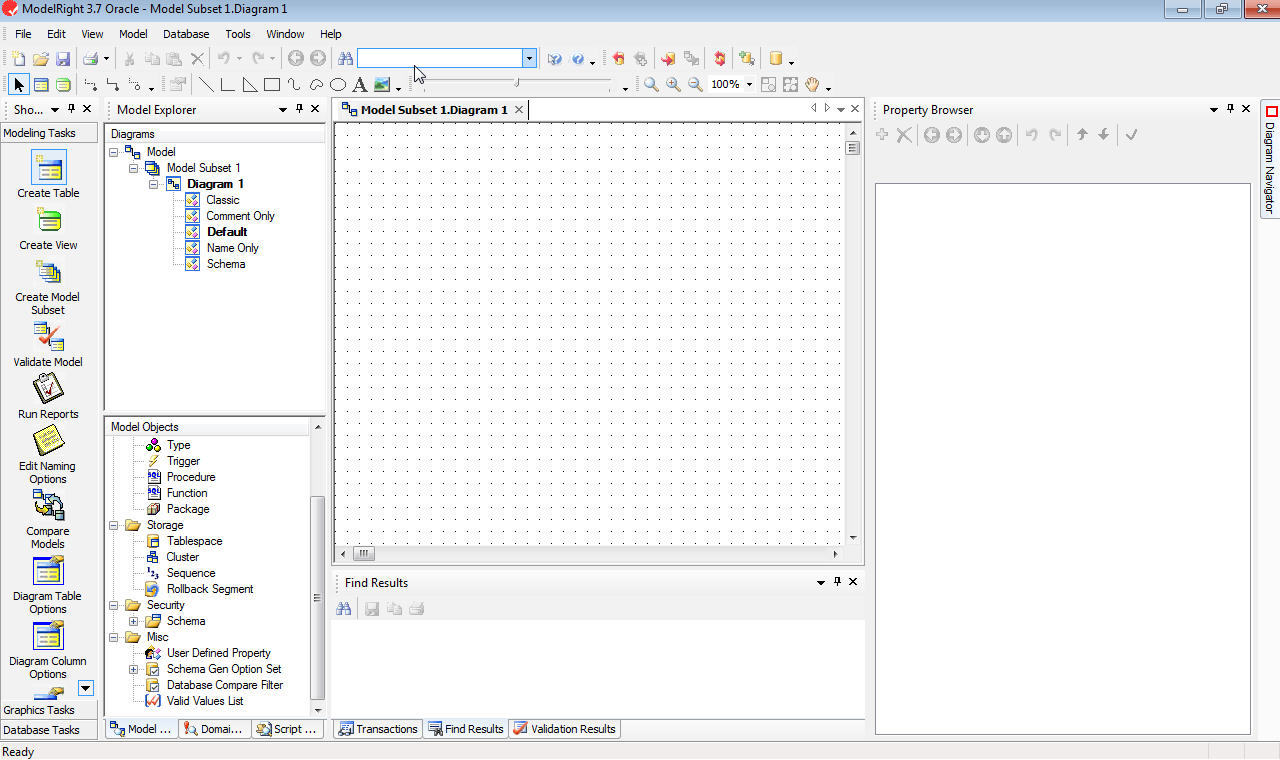Select the straight Line drawing tool
The image size is (1280, 760).
click(x=205, y=85)
